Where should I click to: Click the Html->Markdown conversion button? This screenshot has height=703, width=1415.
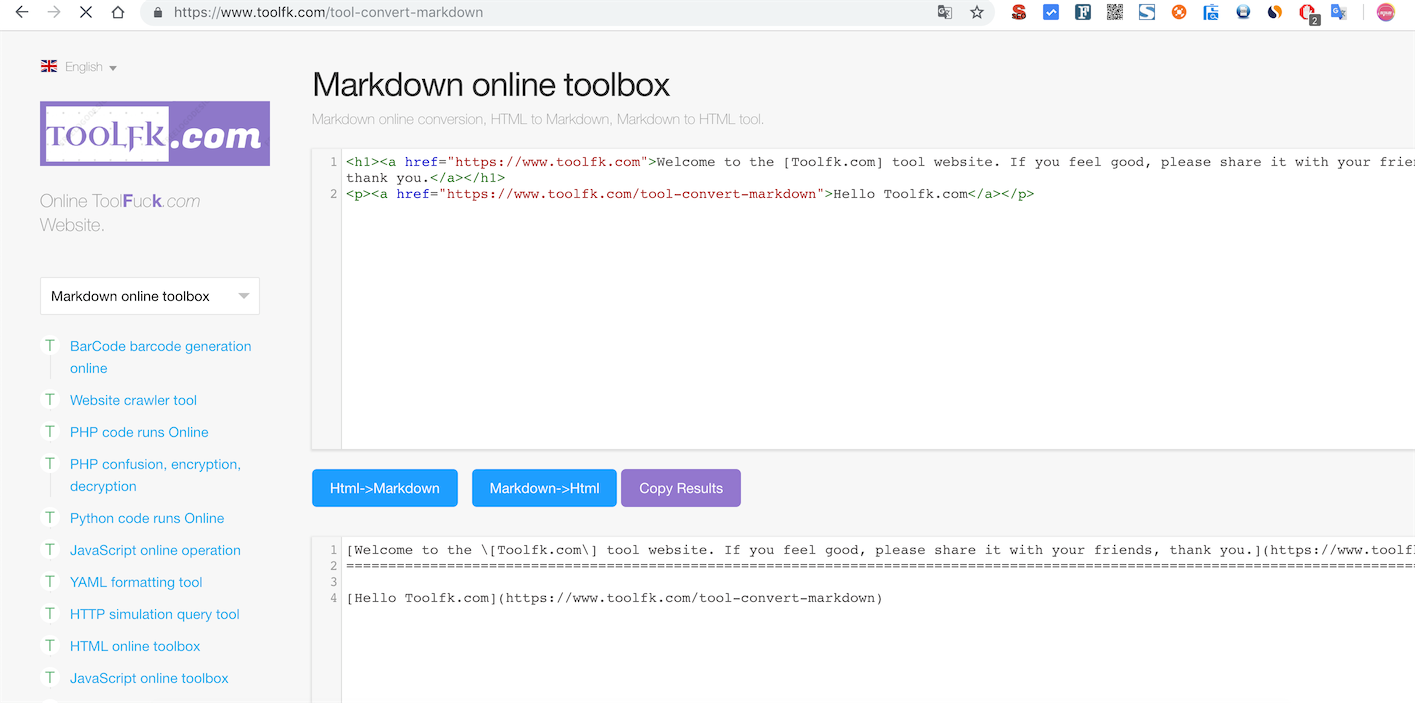click(x=384, y=488)
